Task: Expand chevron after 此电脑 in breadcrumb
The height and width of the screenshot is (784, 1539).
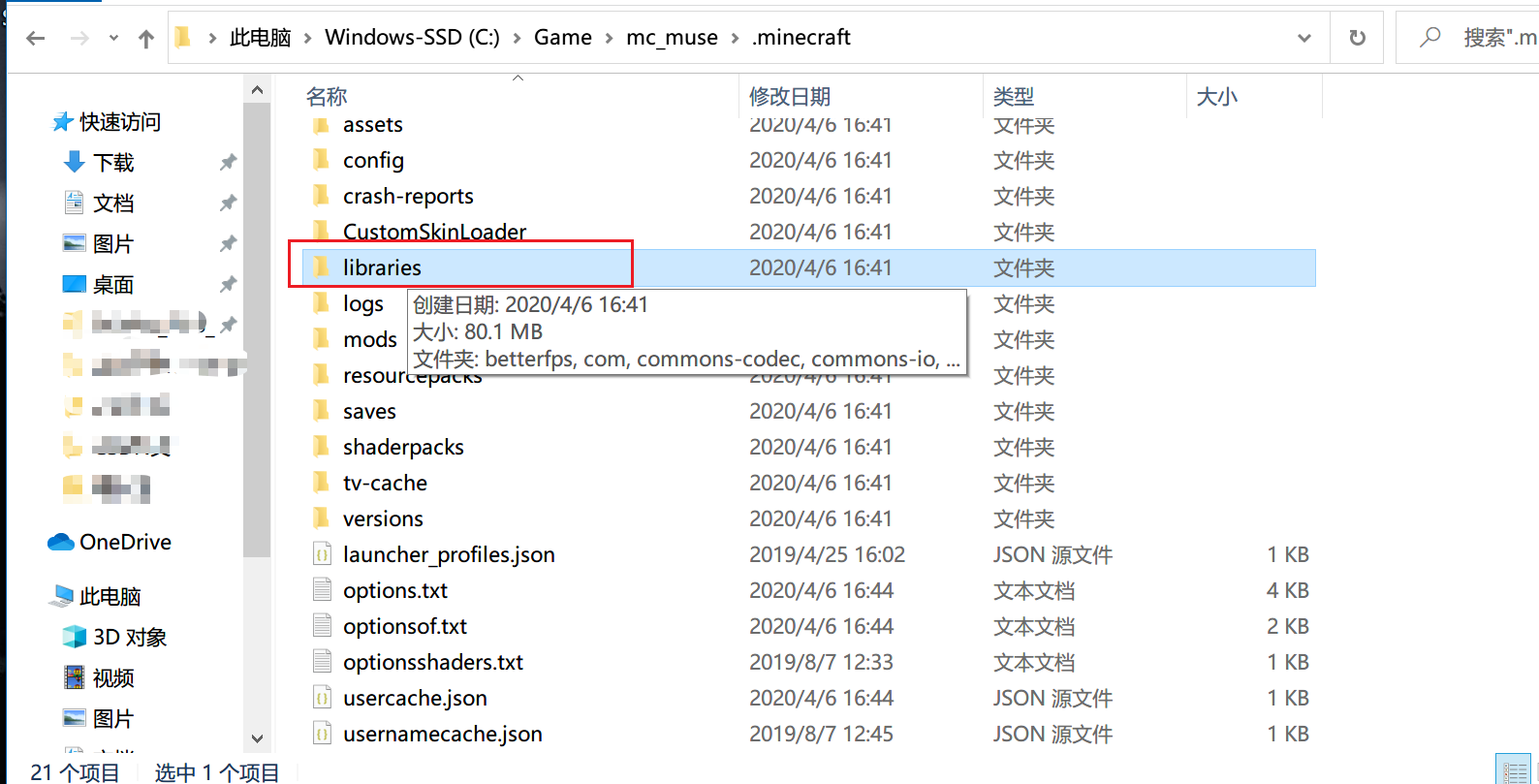Action: pos(308,38)
